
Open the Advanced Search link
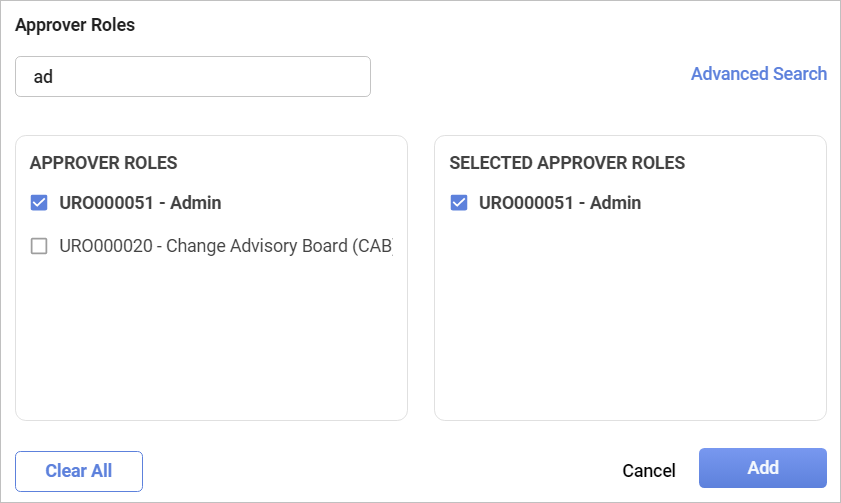[x=758, y=74]
